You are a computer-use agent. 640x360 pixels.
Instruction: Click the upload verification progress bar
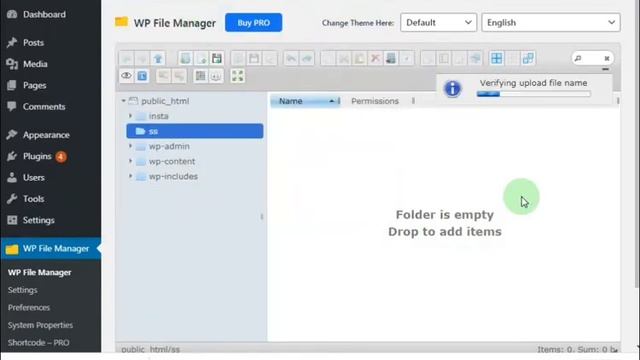point(533,94)
